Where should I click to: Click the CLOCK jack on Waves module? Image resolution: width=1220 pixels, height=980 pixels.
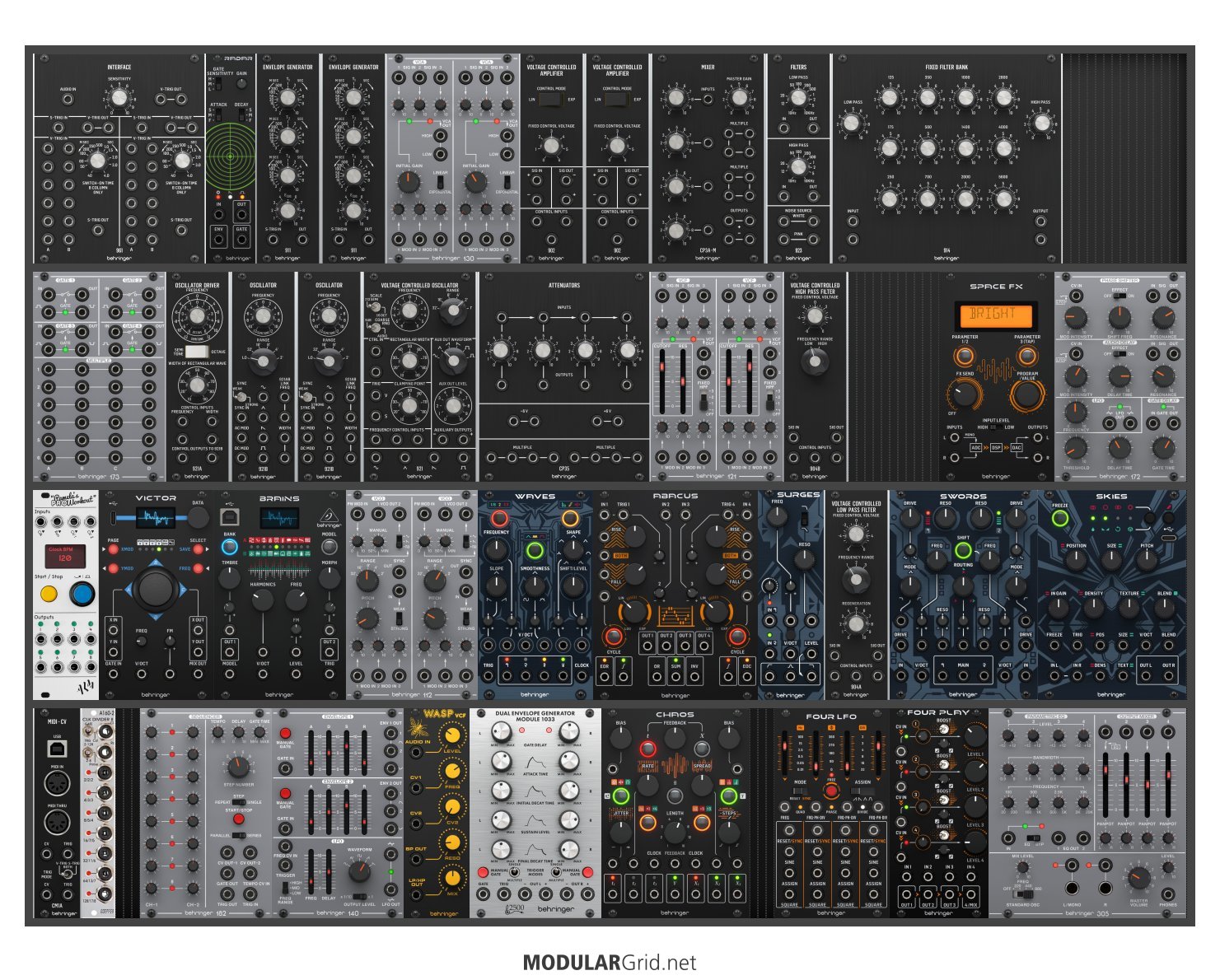582,677
